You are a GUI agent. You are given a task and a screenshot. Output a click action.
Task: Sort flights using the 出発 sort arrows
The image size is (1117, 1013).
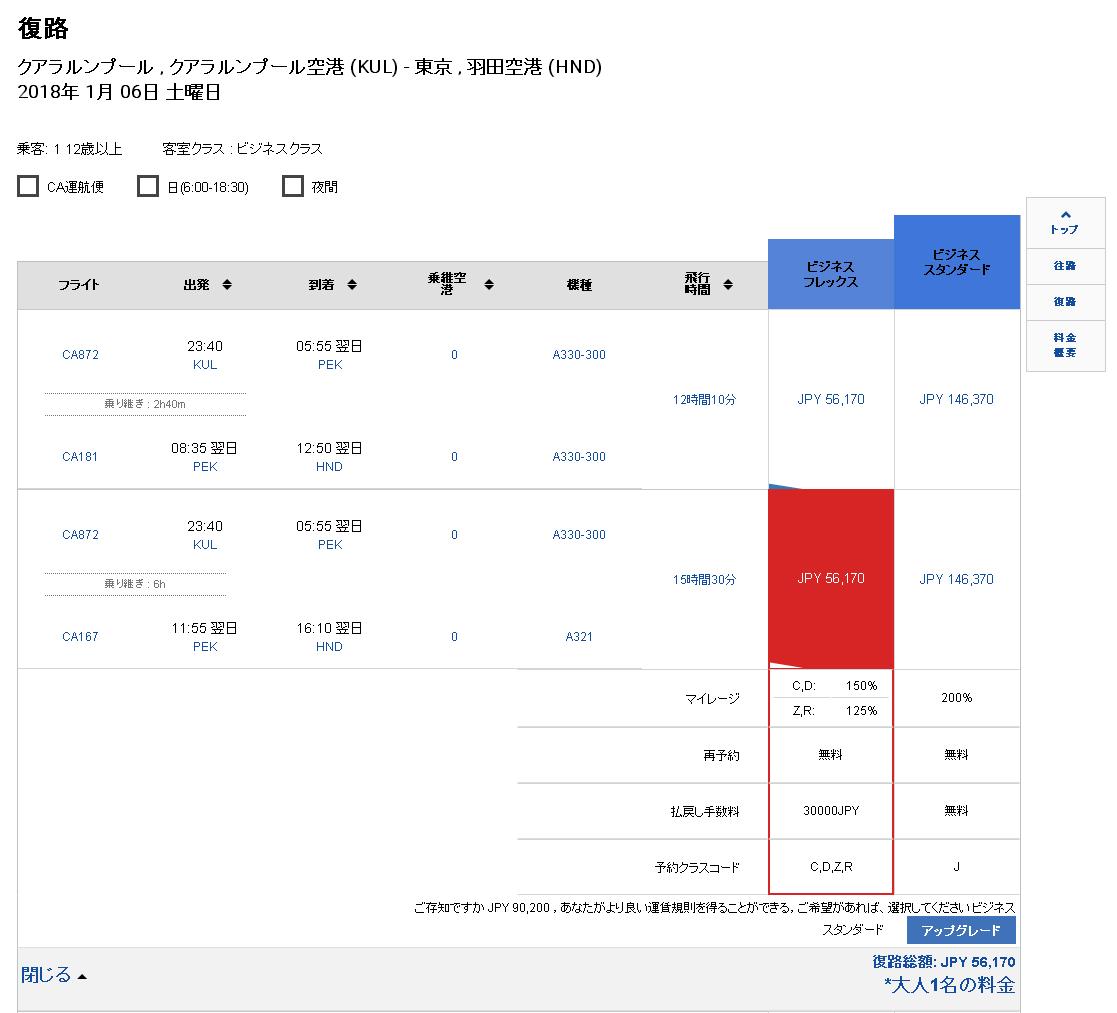click(x=227, y=285)
